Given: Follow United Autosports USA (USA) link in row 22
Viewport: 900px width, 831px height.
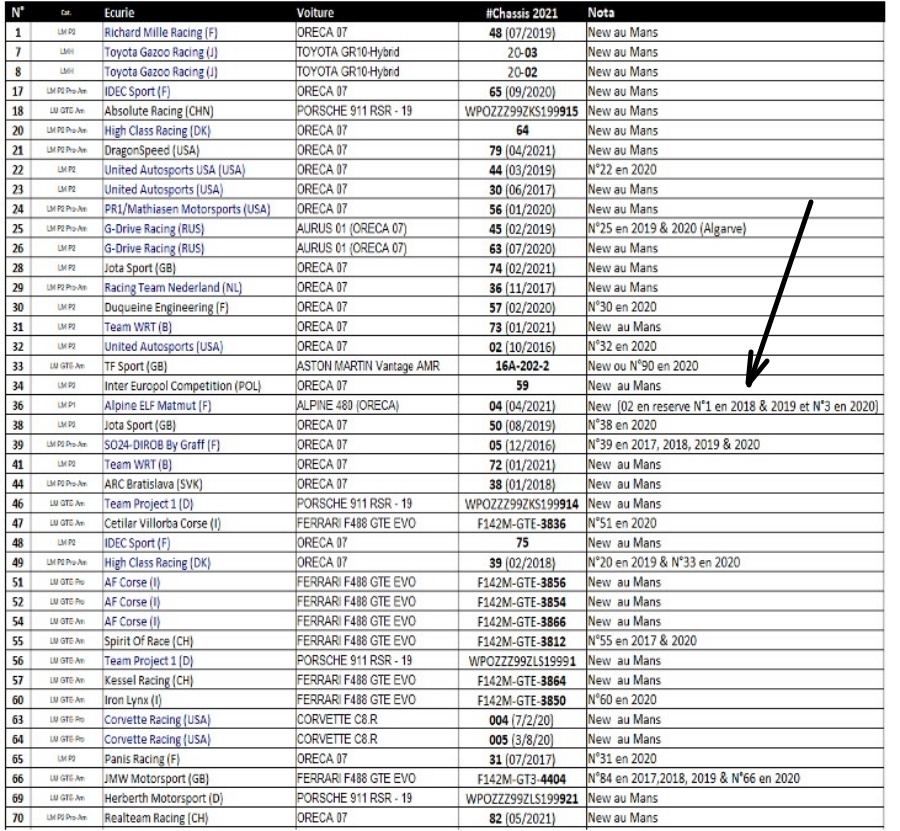Looking at the screenshot, I should point(174,170).
